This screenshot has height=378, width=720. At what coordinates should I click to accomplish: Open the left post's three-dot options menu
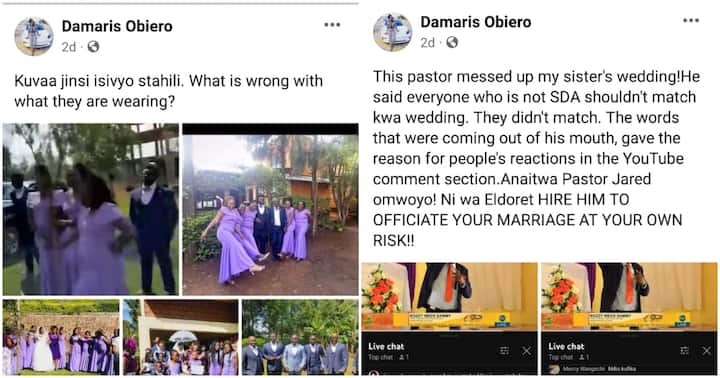[332, 25]
